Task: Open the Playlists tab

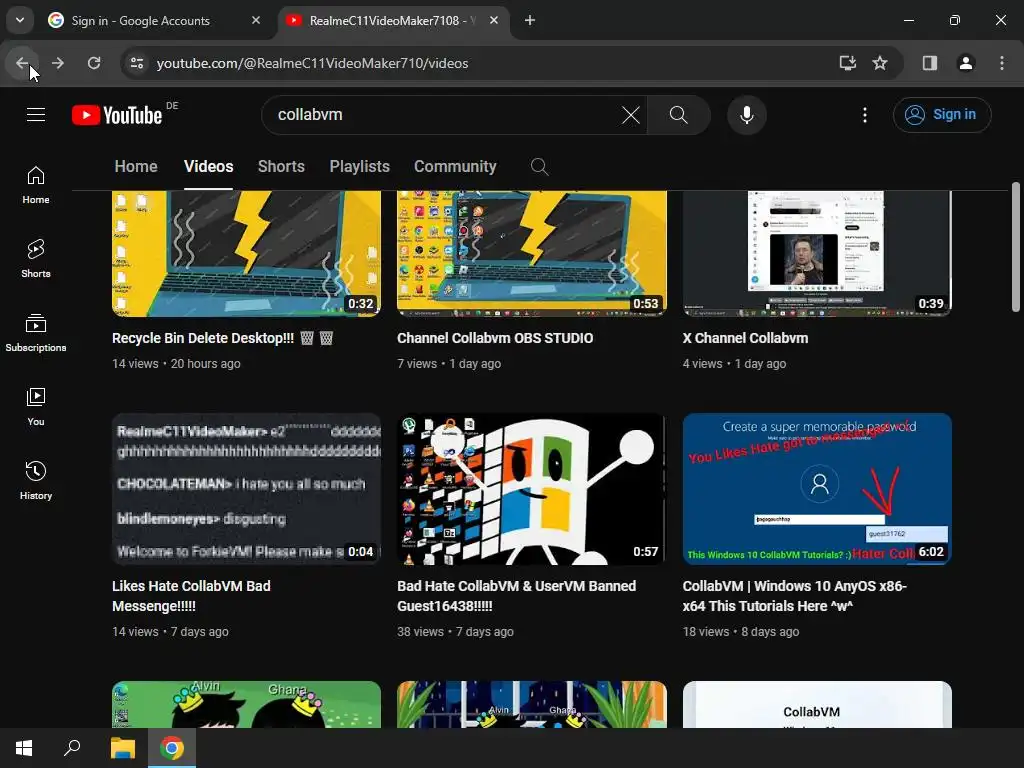Action: point(359,167)
